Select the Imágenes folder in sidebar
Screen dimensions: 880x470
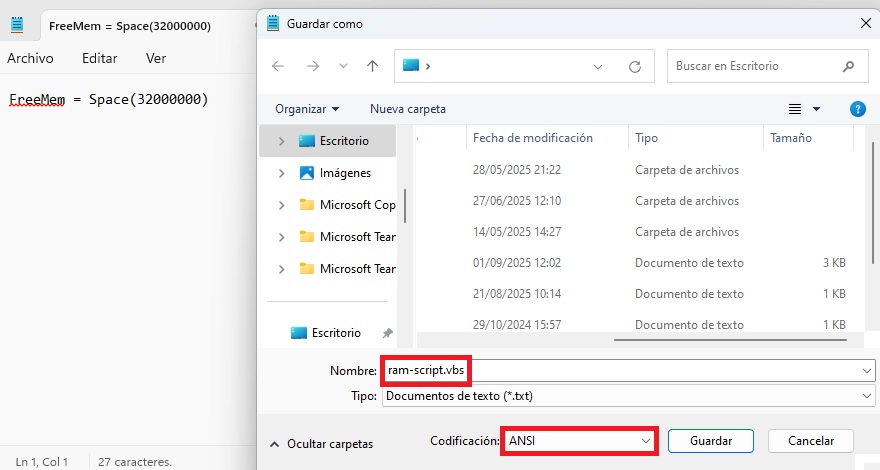point(345,173)
